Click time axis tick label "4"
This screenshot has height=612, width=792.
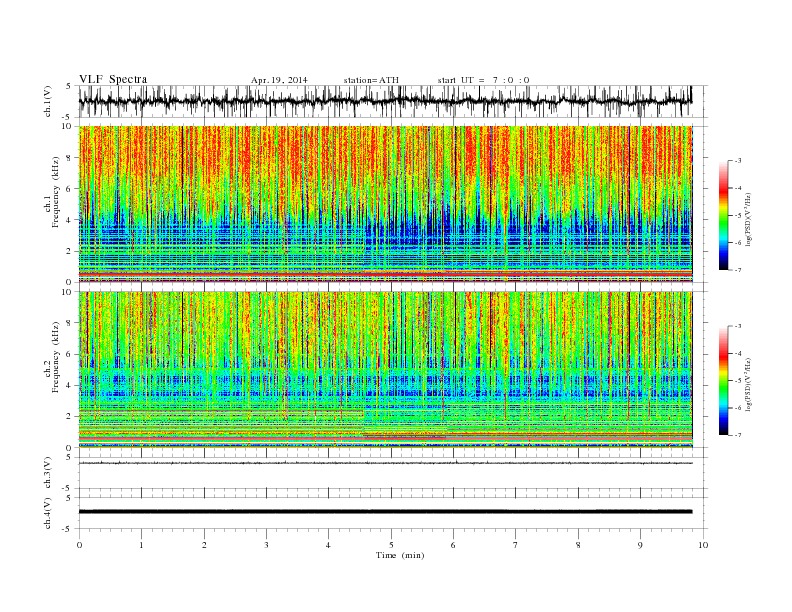pos(328,545)
